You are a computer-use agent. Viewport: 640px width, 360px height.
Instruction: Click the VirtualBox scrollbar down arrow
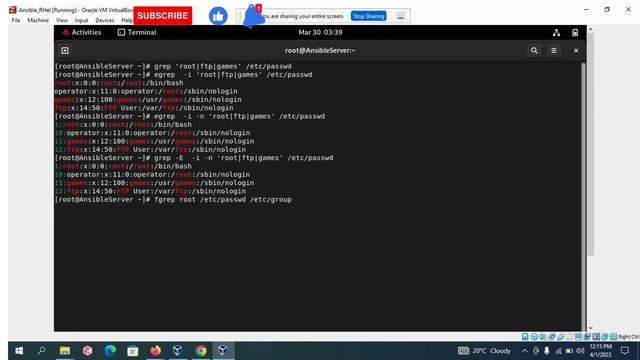click(591, 328)
